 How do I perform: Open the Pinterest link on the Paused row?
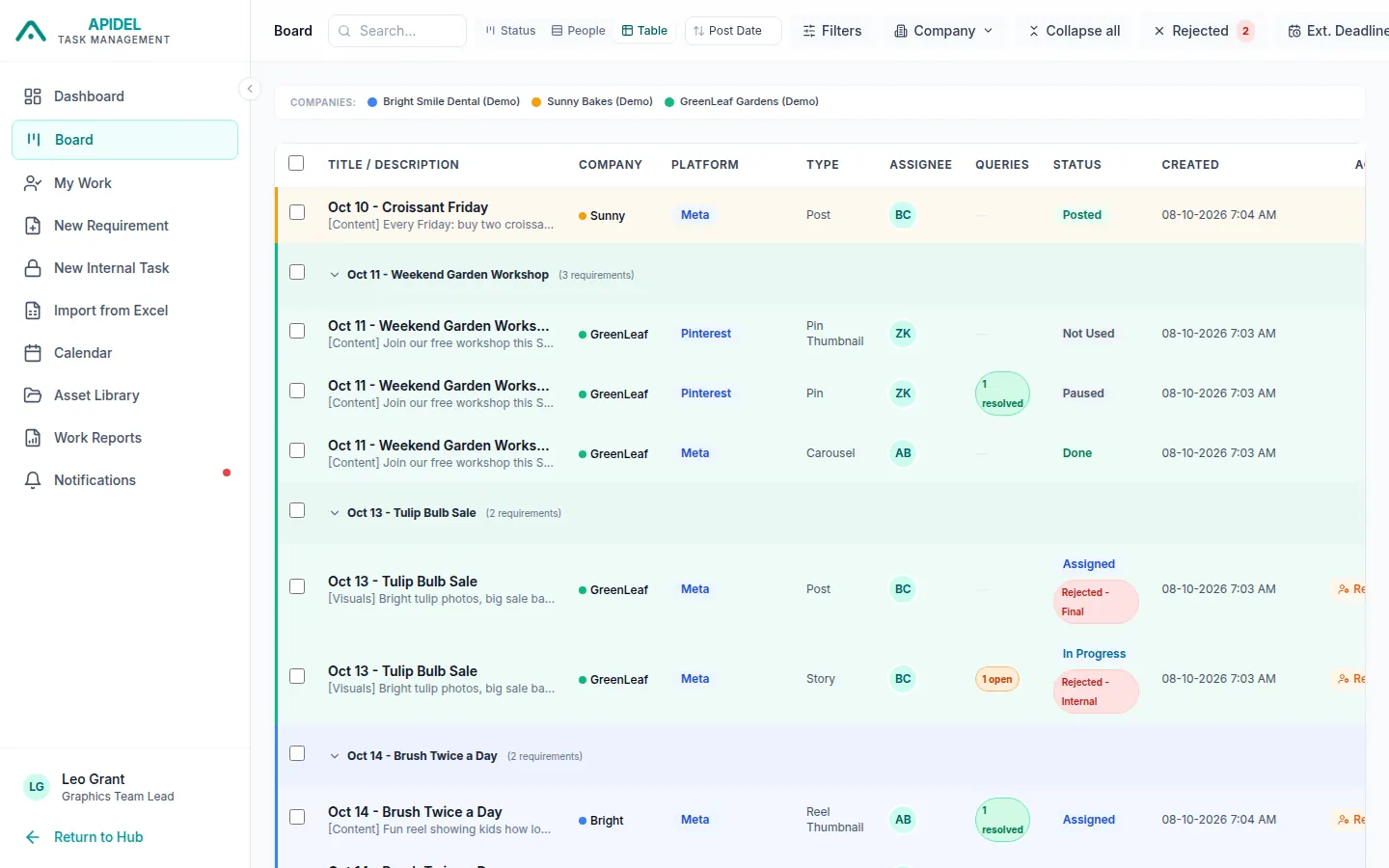[706, 393]
